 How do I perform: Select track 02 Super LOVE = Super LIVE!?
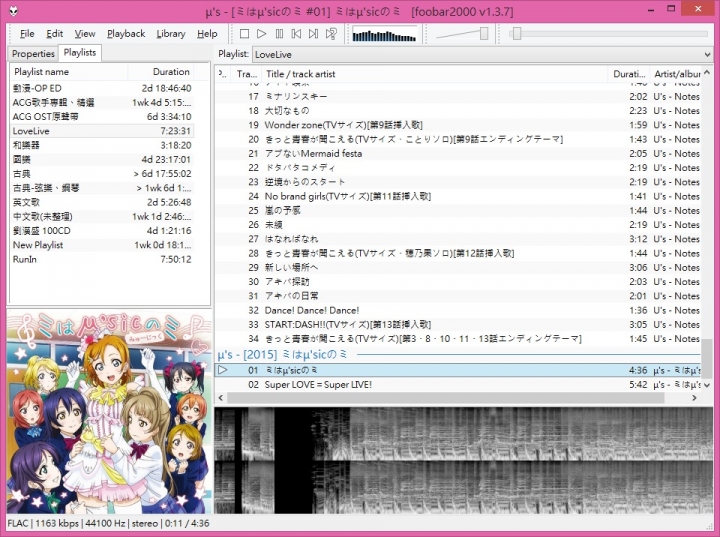pyautogui.click(x=458, y=384)
